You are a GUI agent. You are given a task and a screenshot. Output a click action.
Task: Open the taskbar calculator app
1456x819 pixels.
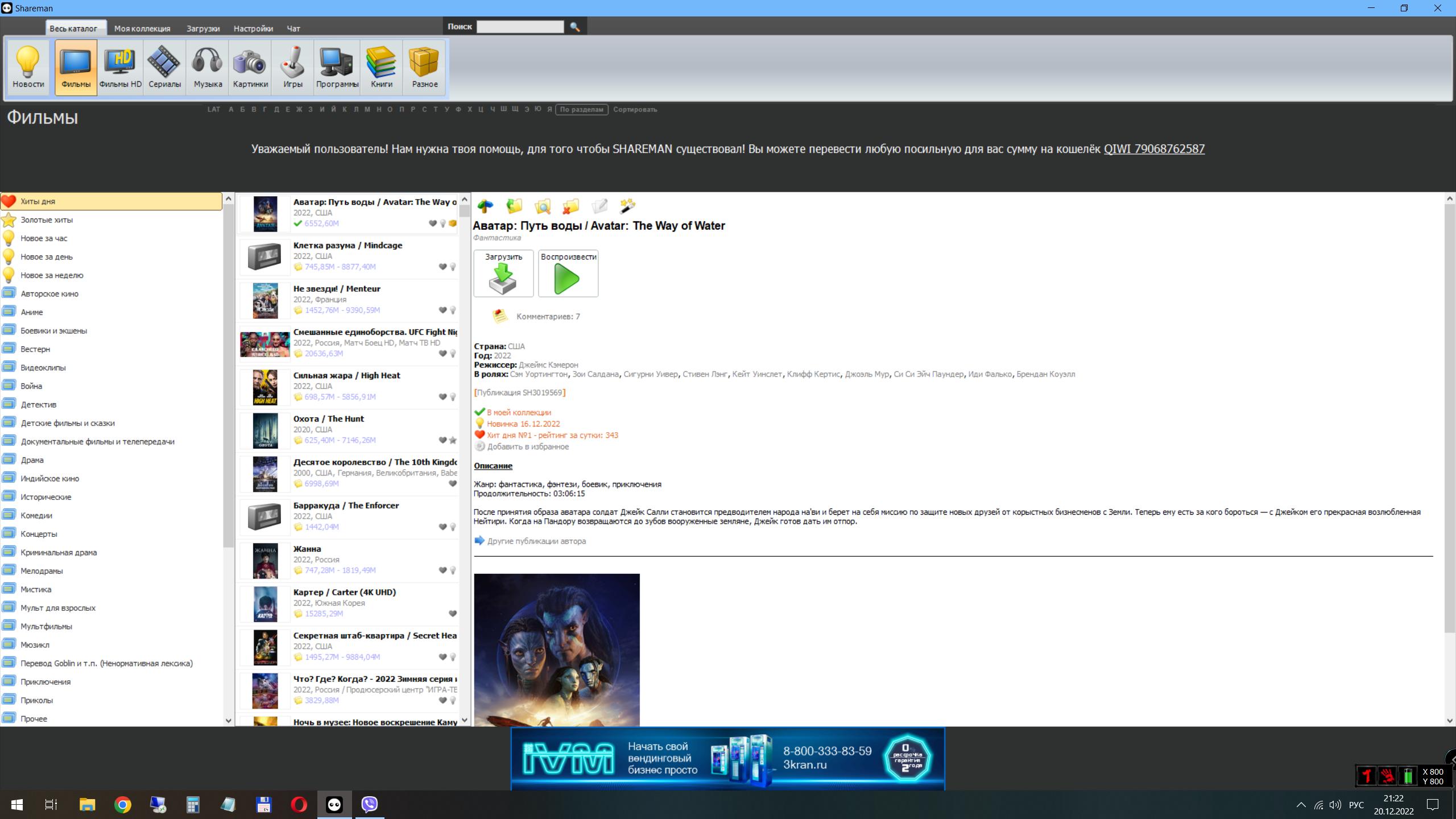coord(193,804)
